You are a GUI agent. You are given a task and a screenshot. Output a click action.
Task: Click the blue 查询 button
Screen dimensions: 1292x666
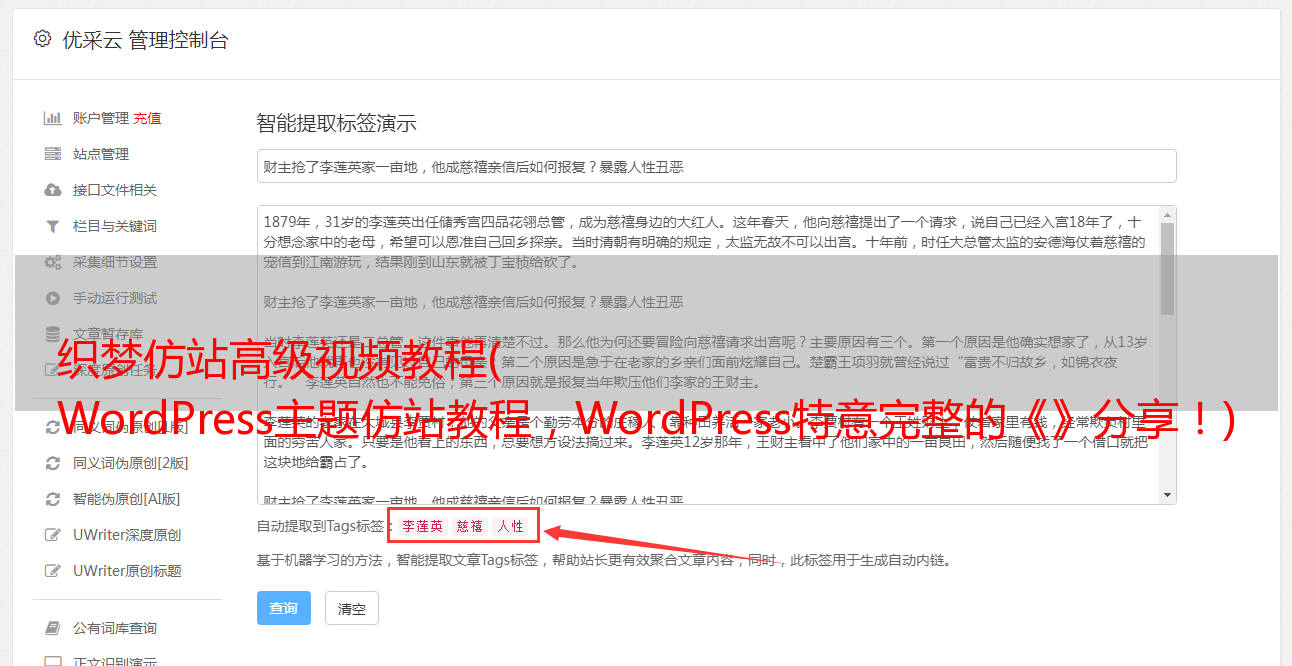click(x=284, y=608)
